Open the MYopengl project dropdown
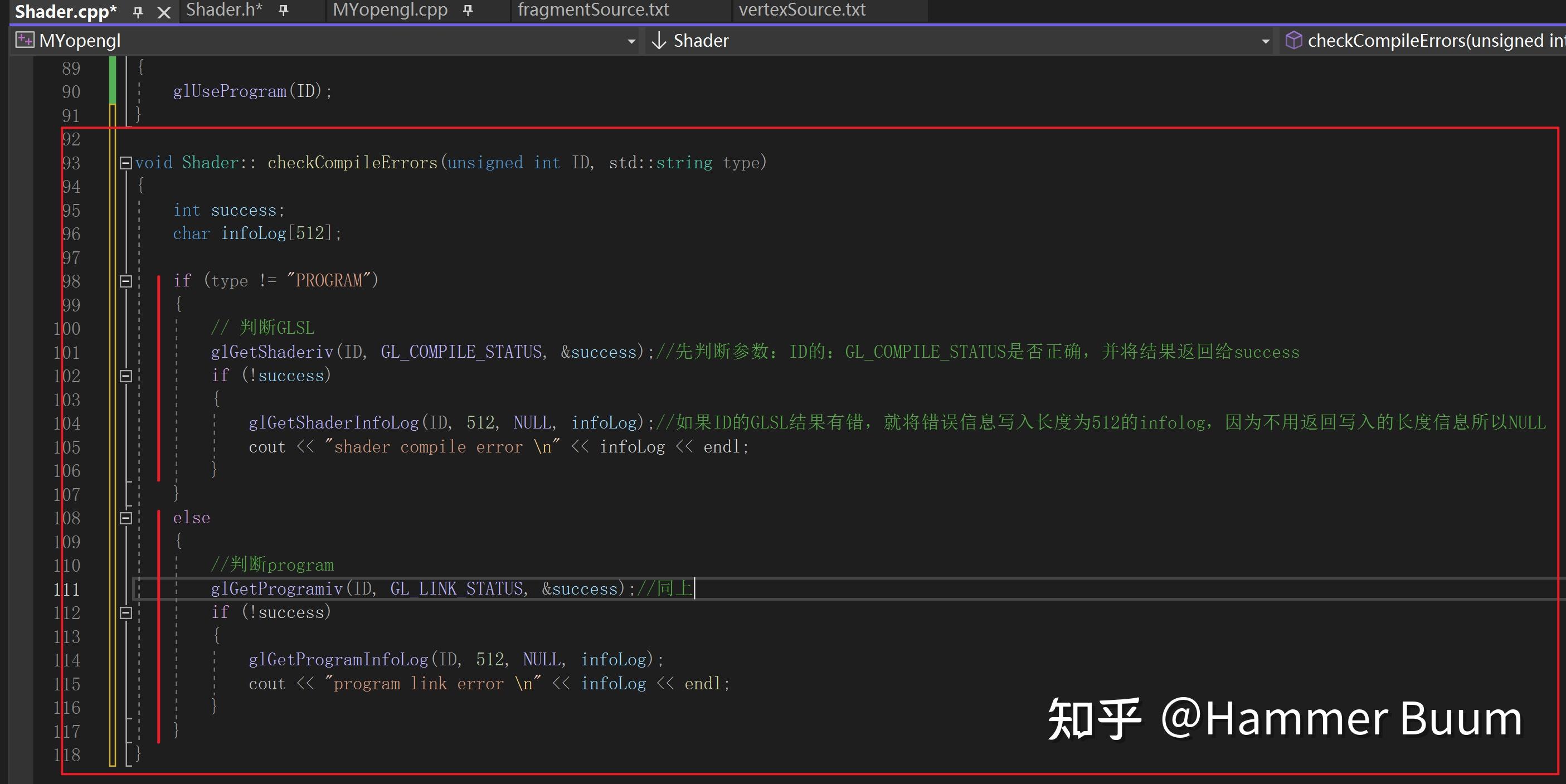Screen dimensions: 1566x784 tap(631, 41)
